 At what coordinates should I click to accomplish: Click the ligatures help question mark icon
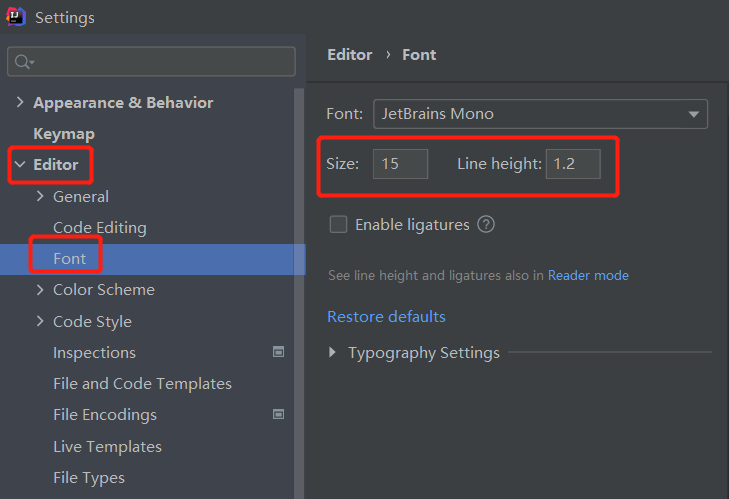(486, 225)
